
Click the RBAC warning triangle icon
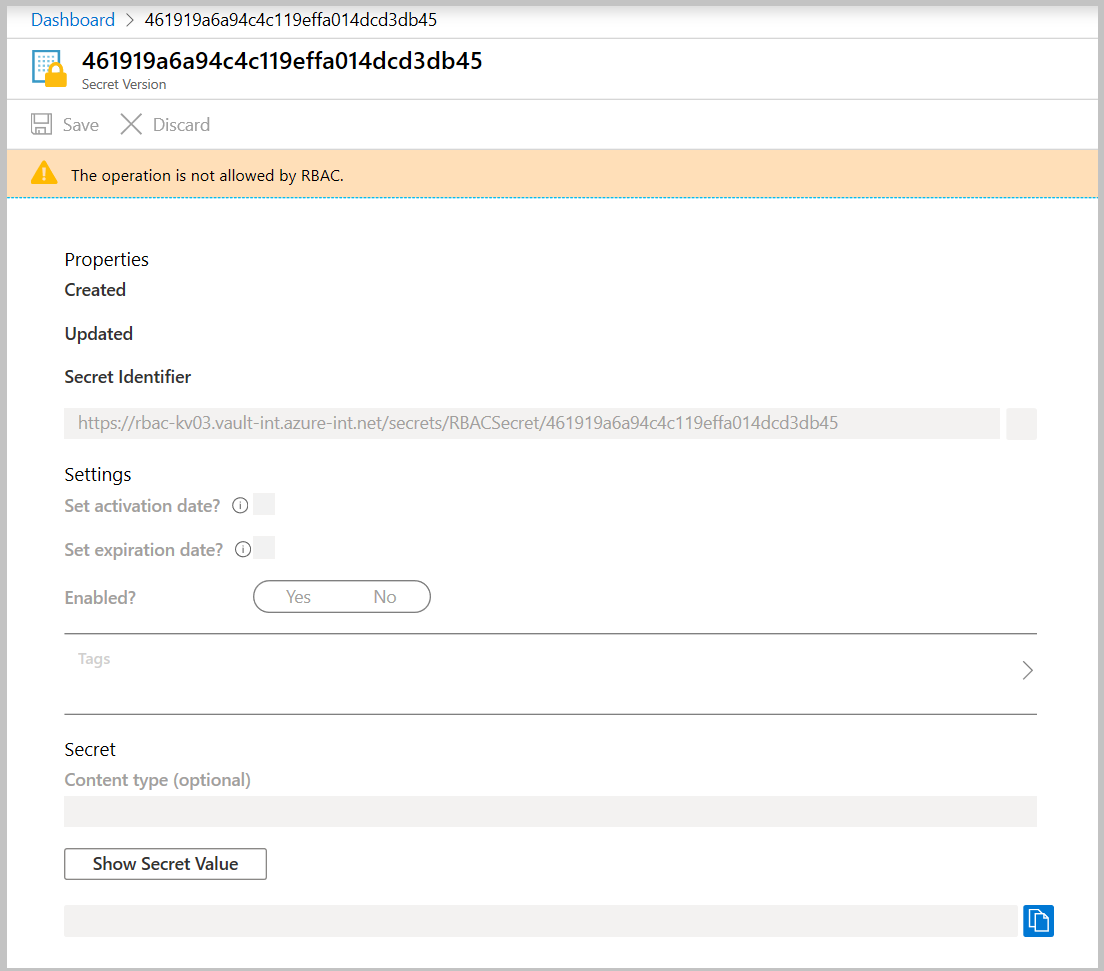pyautogui.click(x=44, y=173)
